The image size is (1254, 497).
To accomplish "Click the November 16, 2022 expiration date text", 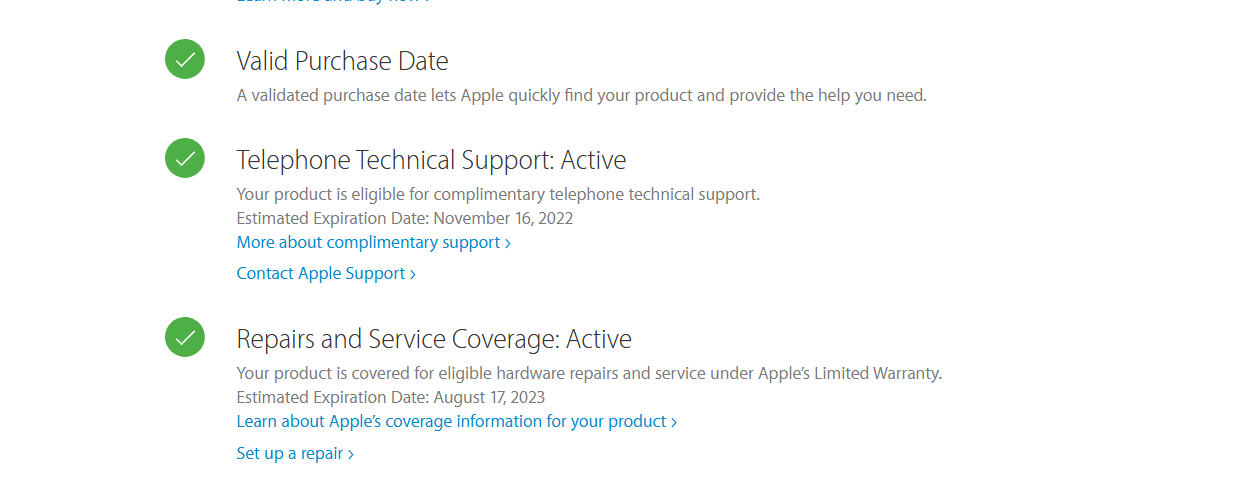I will [503, 218].
